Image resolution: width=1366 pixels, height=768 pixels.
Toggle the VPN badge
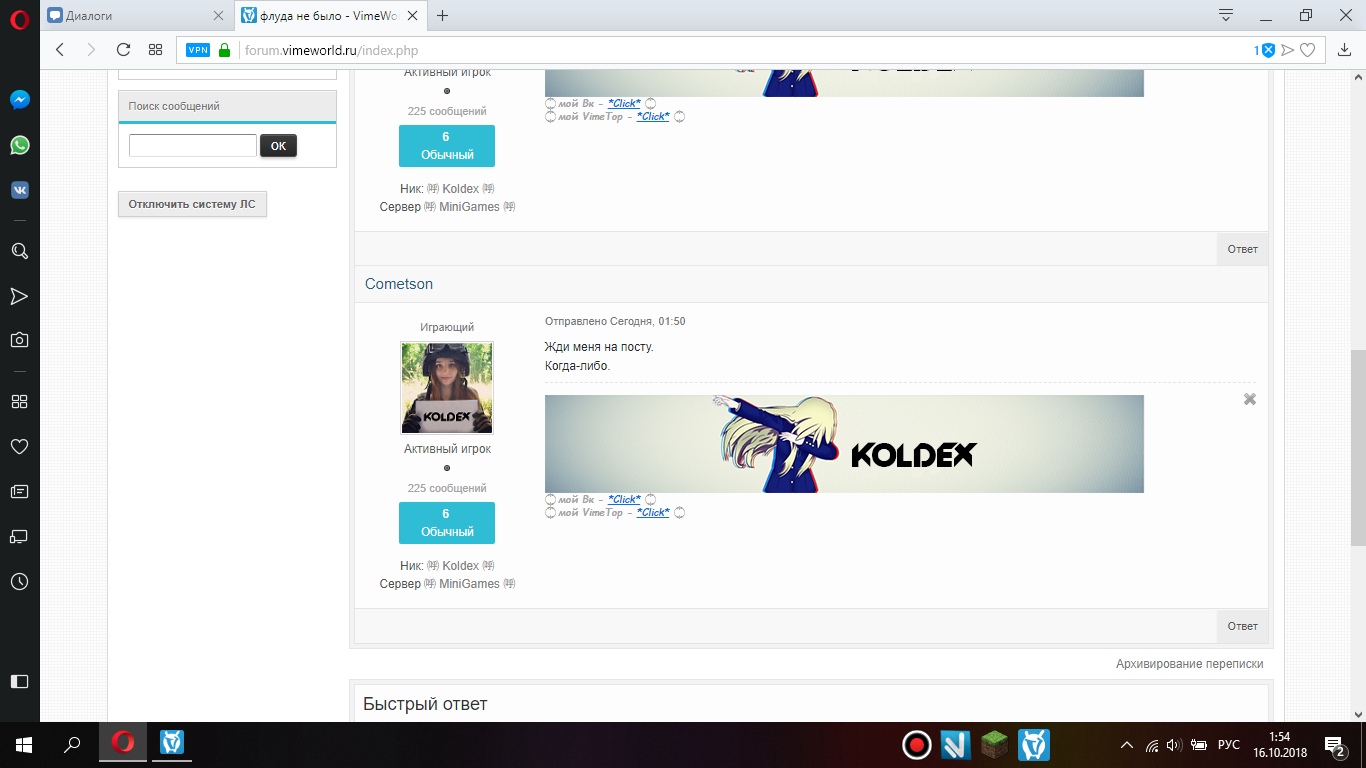pyautogui.click(x=198, y=50)
